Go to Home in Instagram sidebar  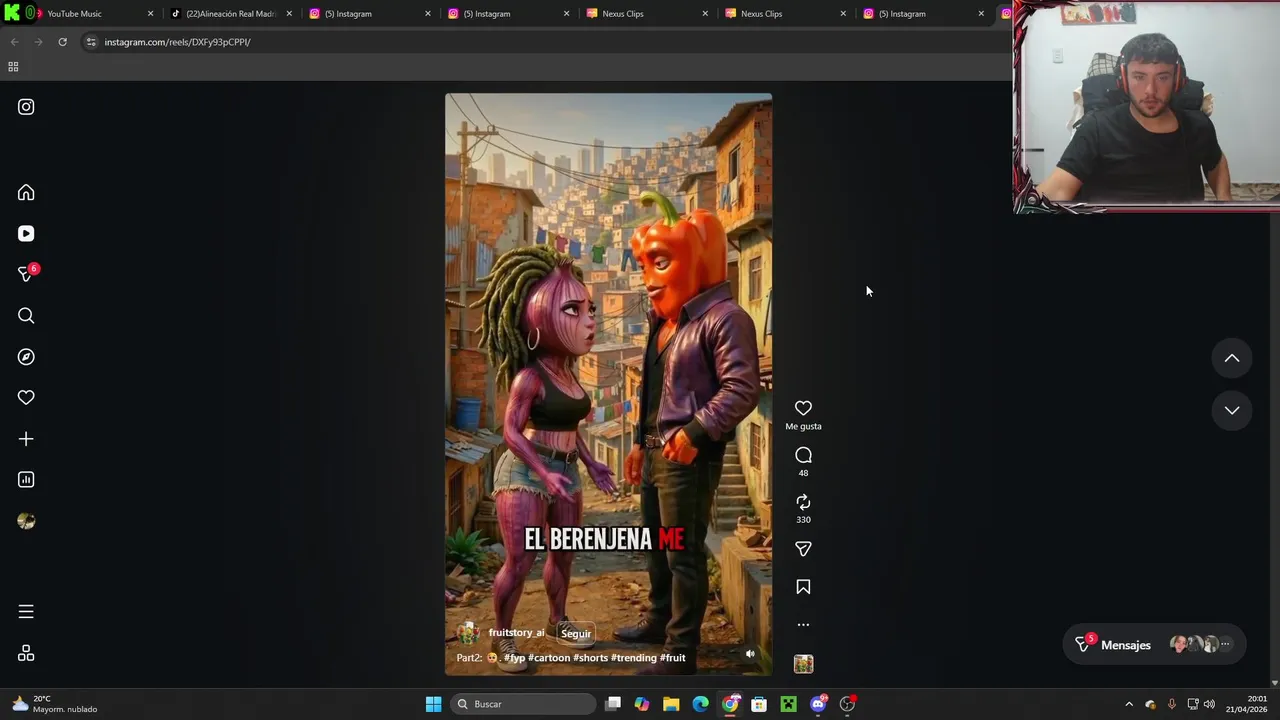26,193
